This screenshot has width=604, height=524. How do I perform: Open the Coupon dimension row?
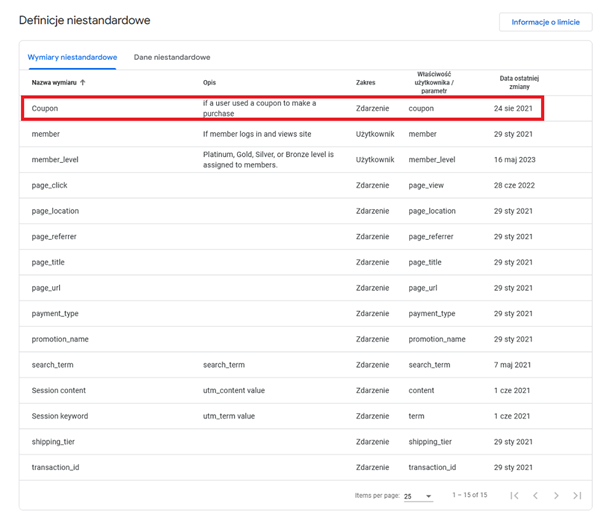46,108
